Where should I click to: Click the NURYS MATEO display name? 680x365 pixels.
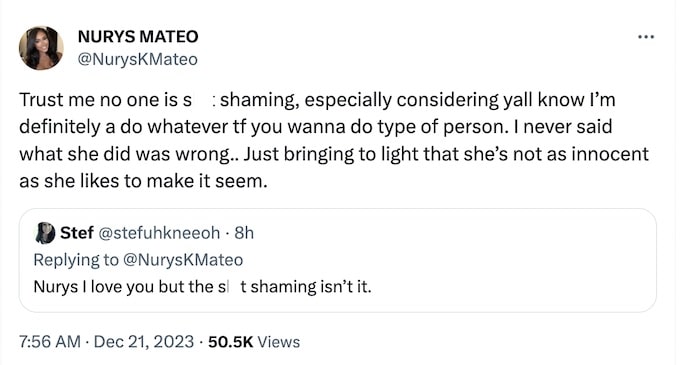point(138,37)
